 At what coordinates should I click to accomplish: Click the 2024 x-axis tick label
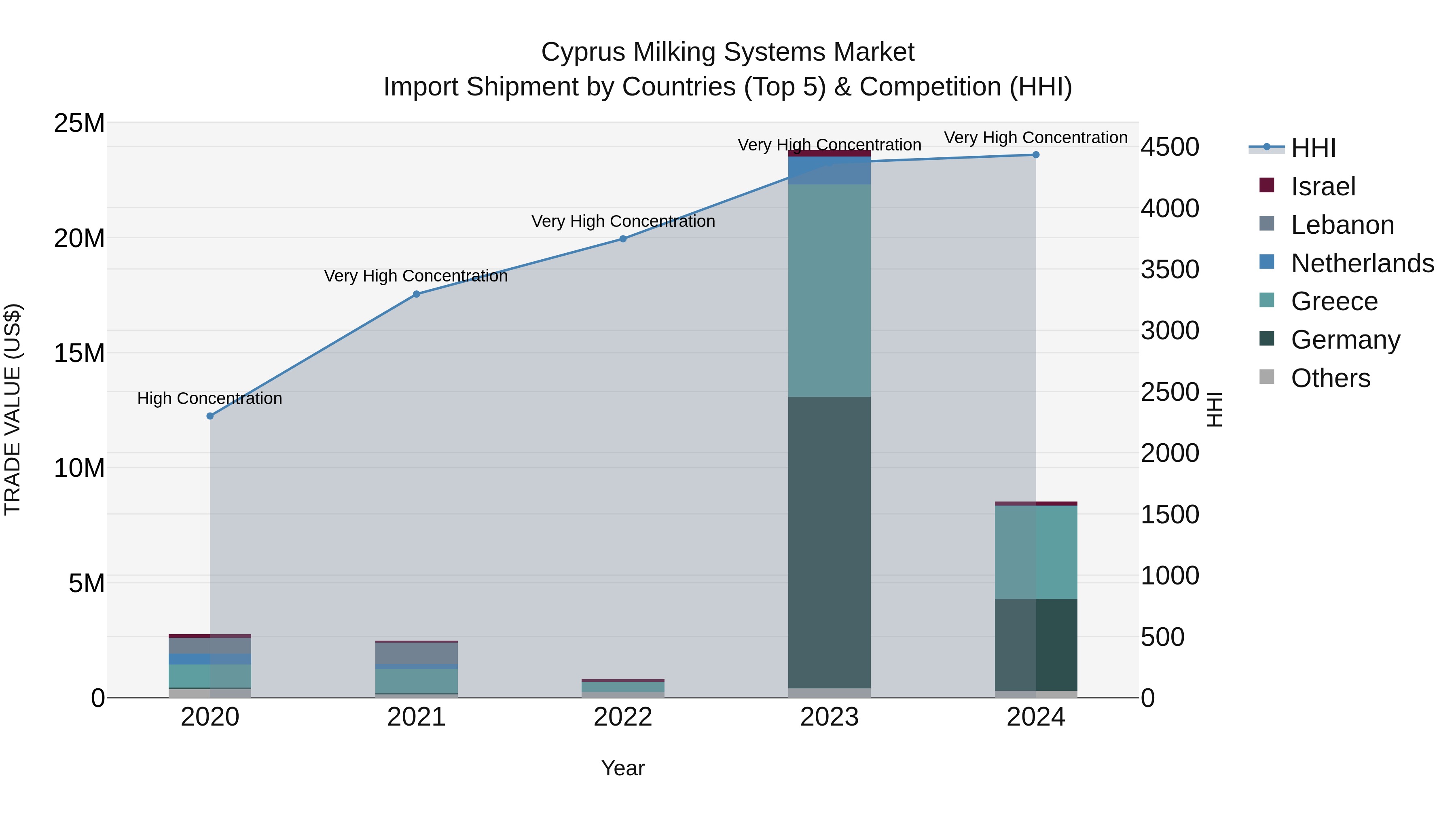point(1036,717)
